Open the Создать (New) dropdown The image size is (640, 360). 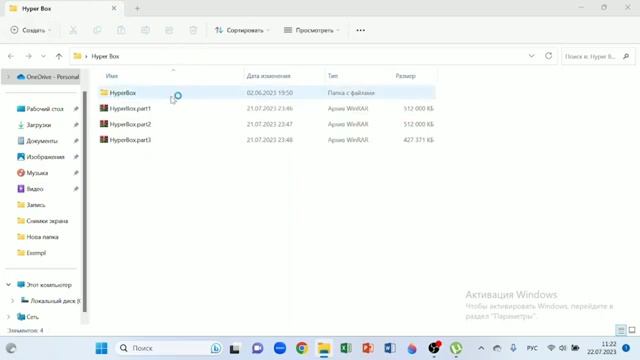(x=31, y=30)
